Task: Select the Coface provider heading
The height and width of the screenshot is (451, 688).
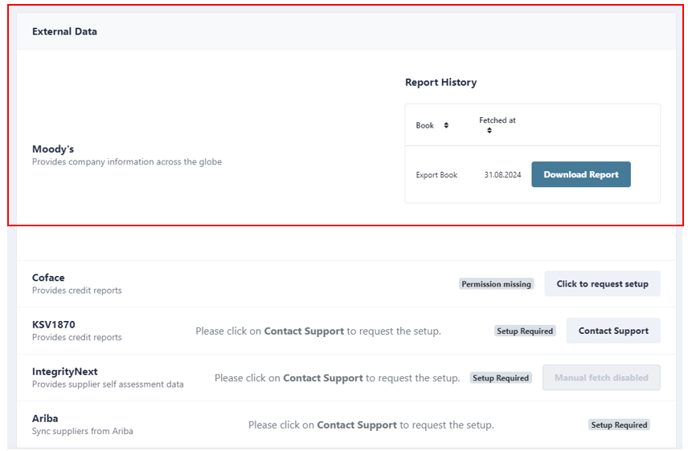Action: 48,278
